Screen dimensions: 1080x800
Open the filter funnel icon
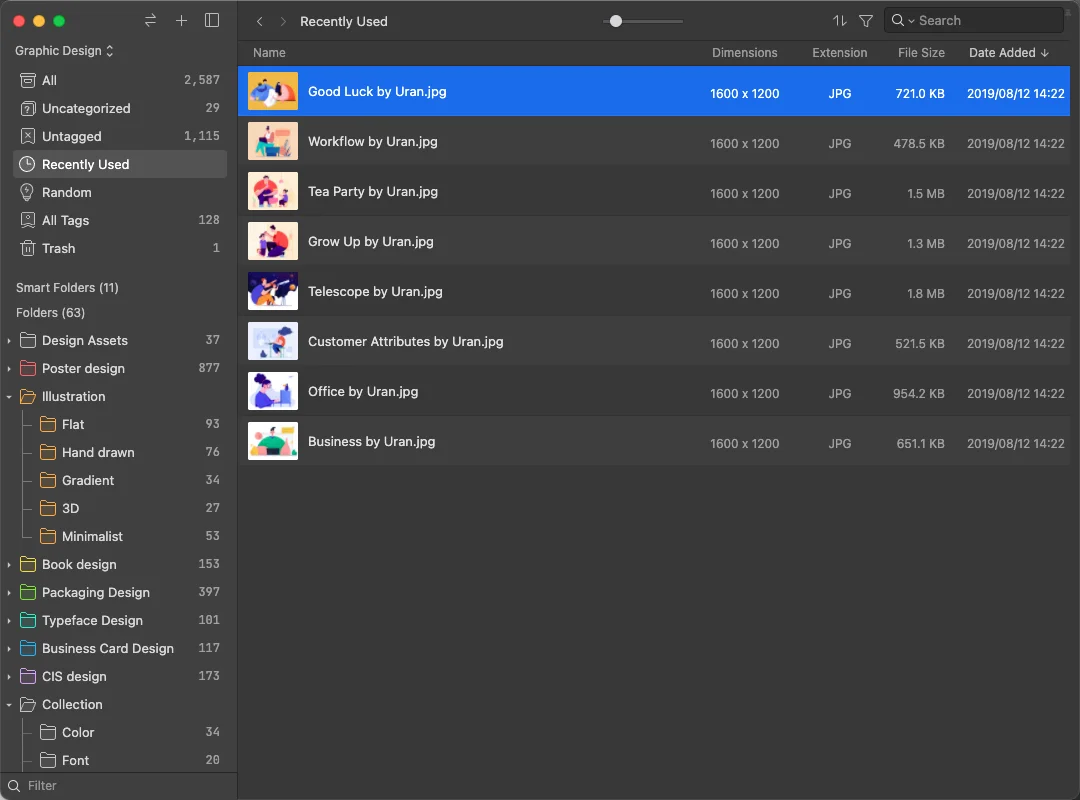click(x=866, y=21)
